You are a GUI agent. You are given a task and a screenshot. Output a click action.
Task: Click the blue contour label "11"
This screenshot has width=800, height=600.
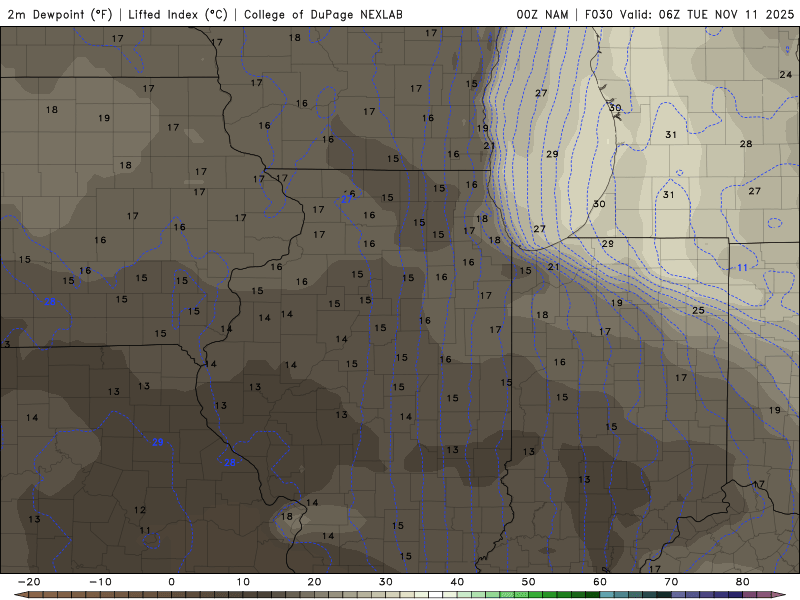tap(742, 267)
